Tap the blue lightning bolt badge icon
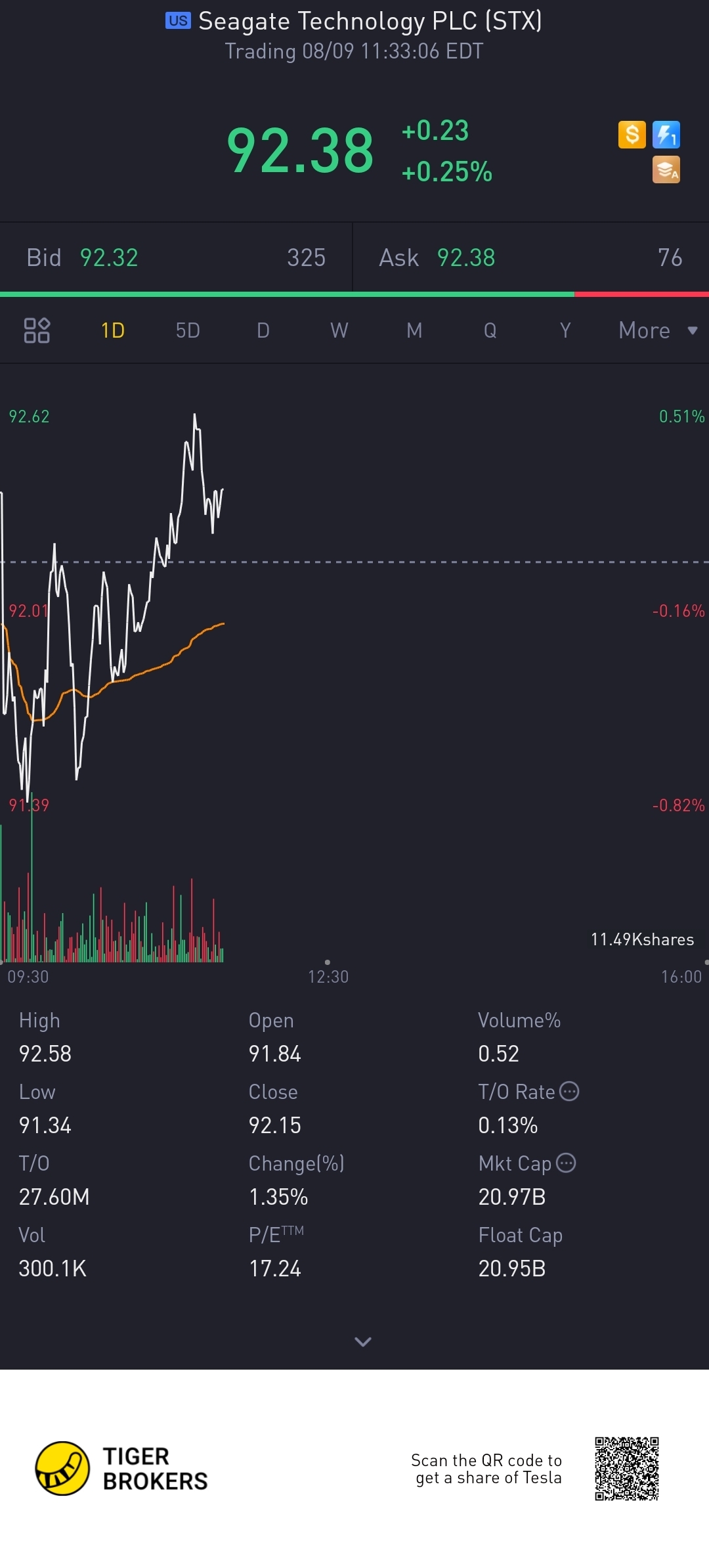709x1568 pixels. tap(666, 135)
